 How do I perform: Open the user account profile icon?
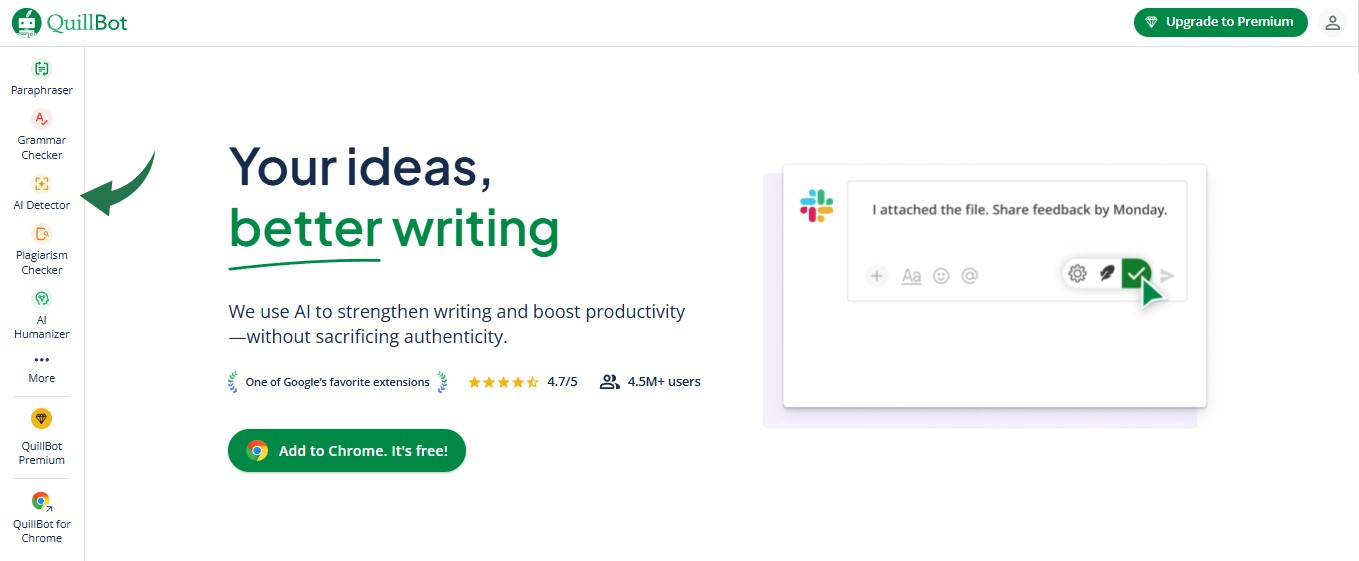(x=1332, y=23)
